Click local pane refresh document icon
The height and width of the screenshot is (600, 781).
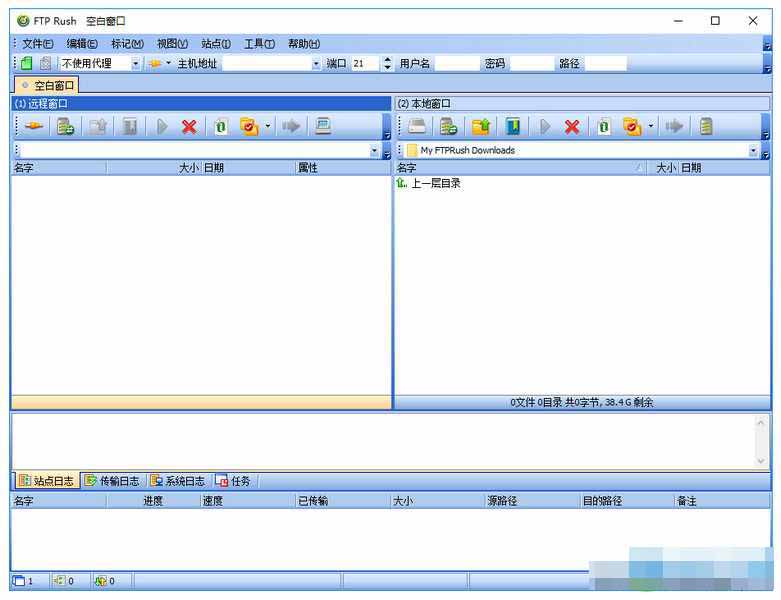pyautogui.click(x=604, y=126)
